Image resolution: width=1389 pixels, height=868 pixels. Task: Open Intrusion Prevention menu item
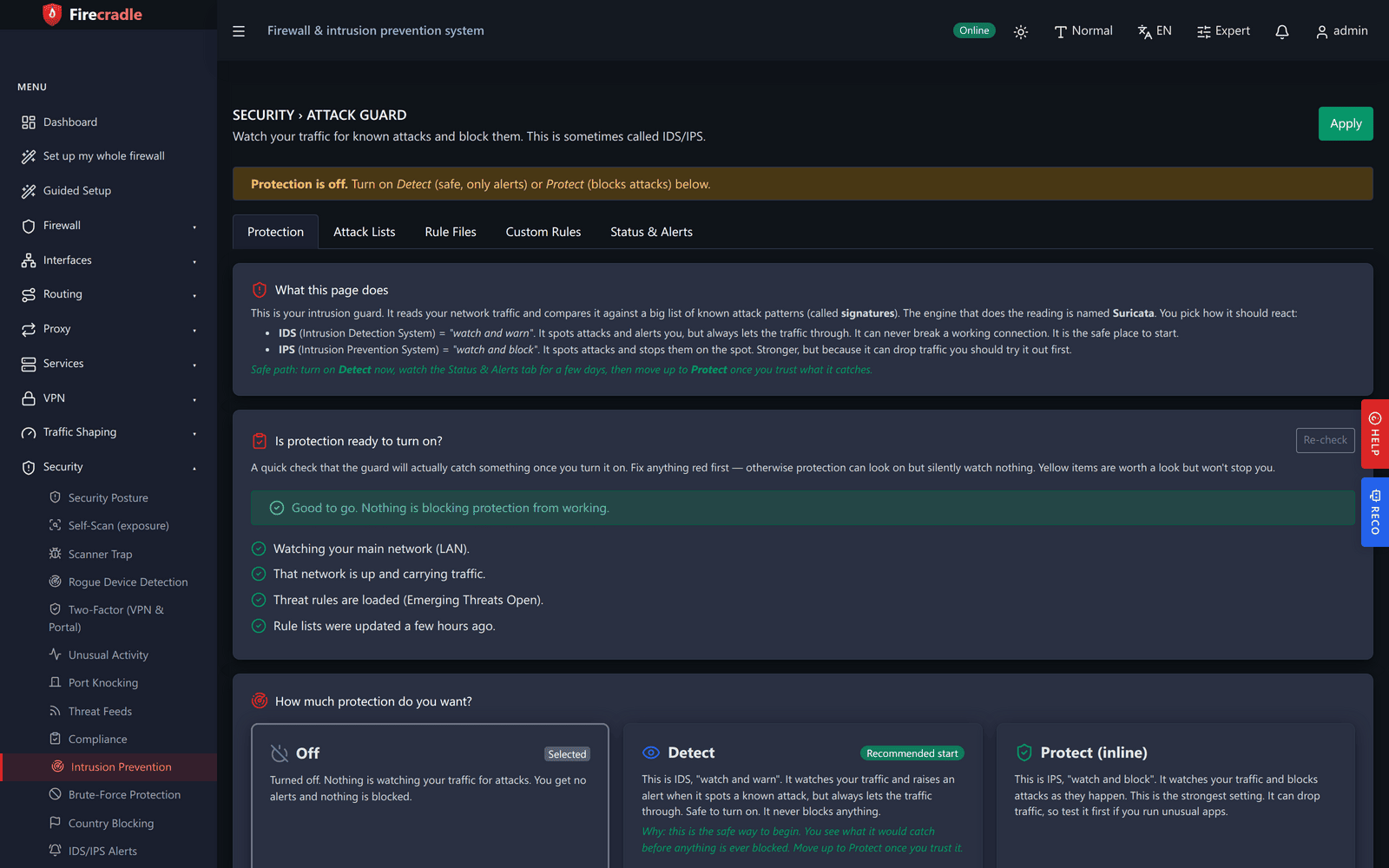pos(109,767)
